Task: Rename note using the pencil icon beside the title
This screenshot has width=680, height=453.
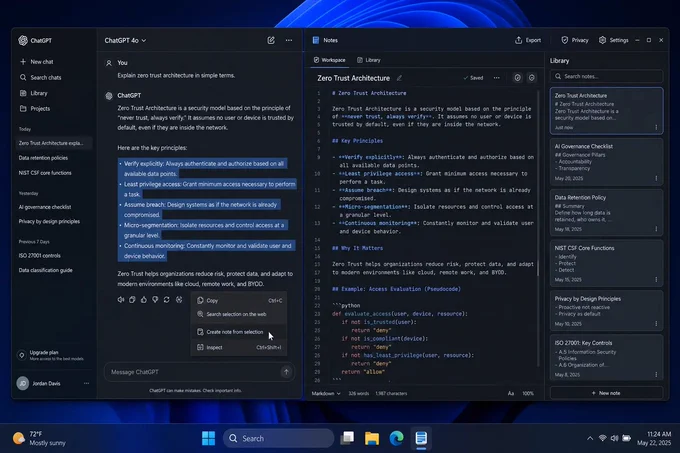Action: coord(399,78)
